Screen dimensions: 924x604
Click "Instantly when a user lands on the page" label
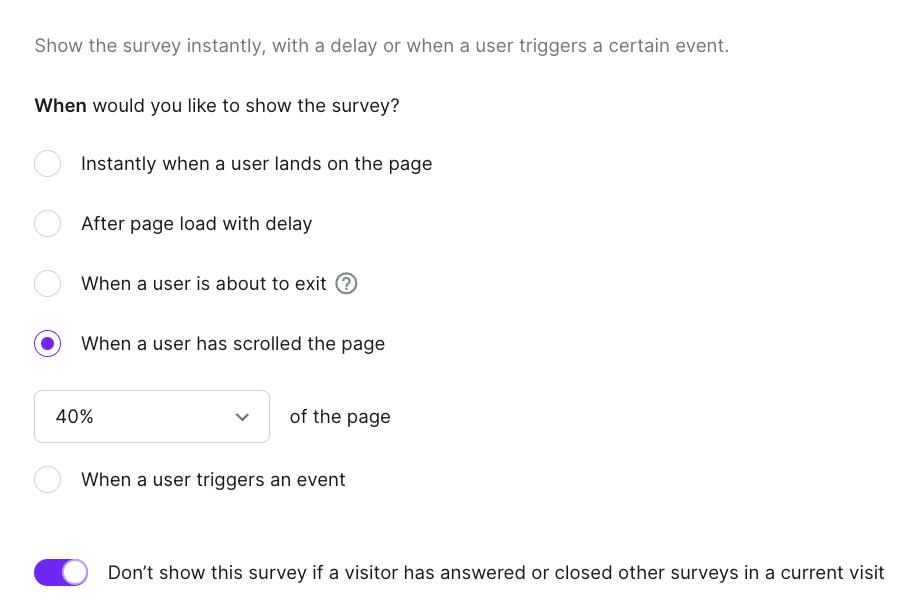(x=256, y=164)
